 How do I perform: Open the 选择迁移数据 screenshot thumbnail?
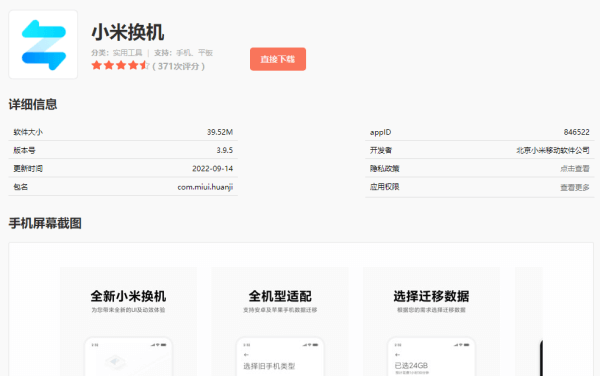[x=431, y=321]
